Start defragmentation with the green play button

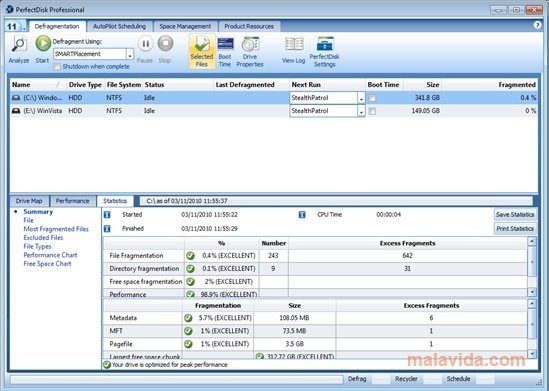tap(43, 44)
